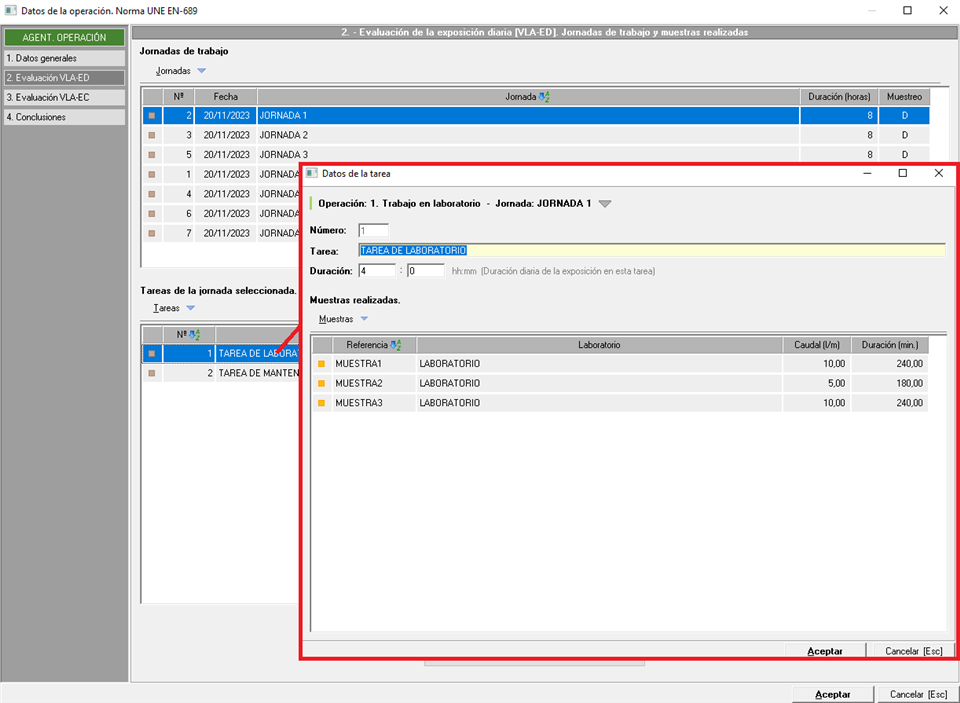Open the 4. Conclusiones section

[64, 117]
